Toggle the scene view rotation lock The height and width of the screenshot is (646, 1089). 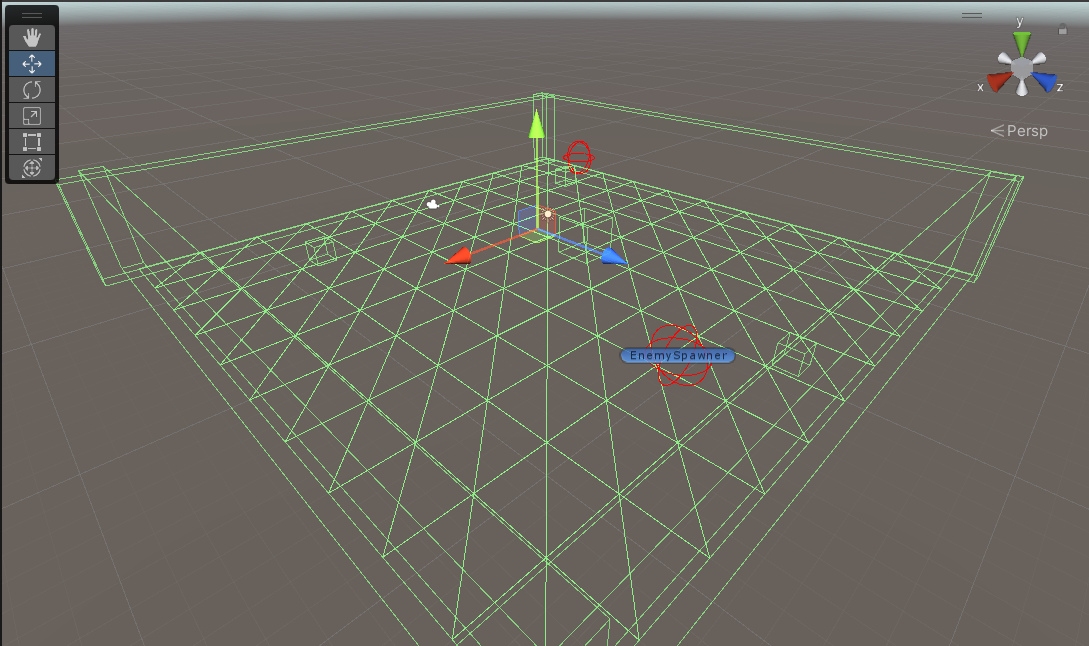1062,29
